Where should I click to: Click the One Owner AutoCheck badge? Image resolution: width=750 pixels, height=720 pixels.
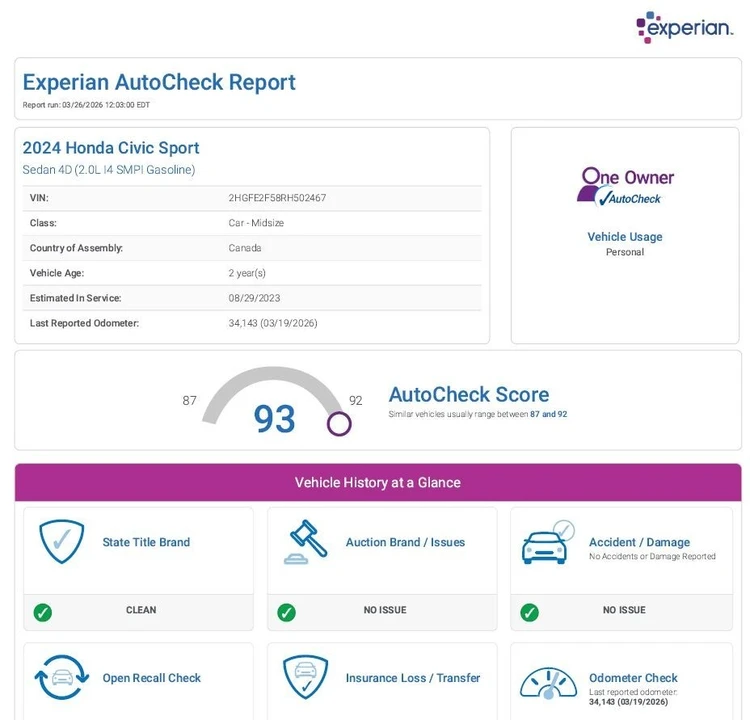(x=625, y=187)
